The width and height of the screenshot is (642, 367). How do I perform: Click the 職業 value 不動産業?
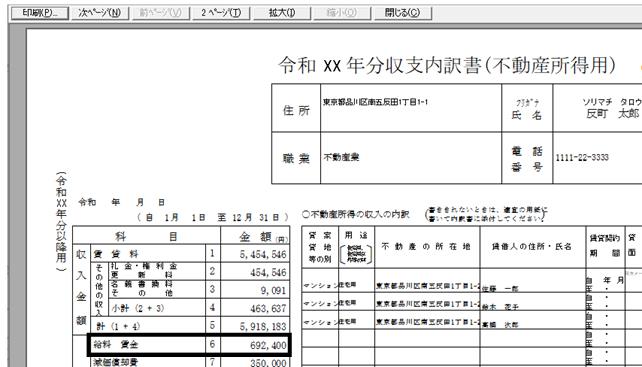click(x=341, y=157)
